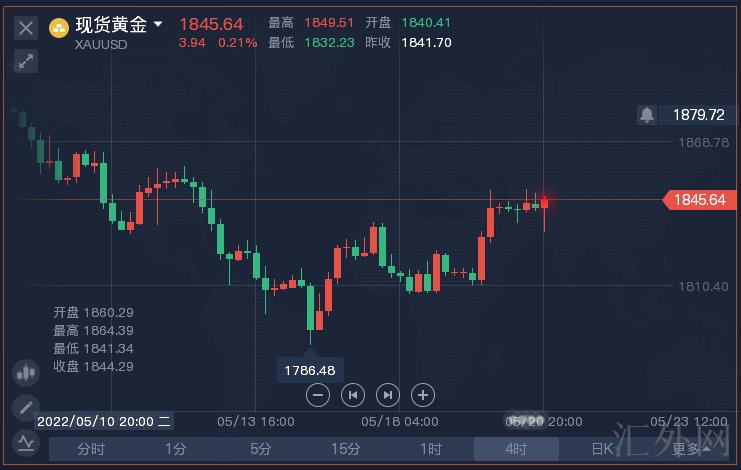Select the 1时 timeframe tab
This screenshot has width=741, height=470.
[431, 449]
